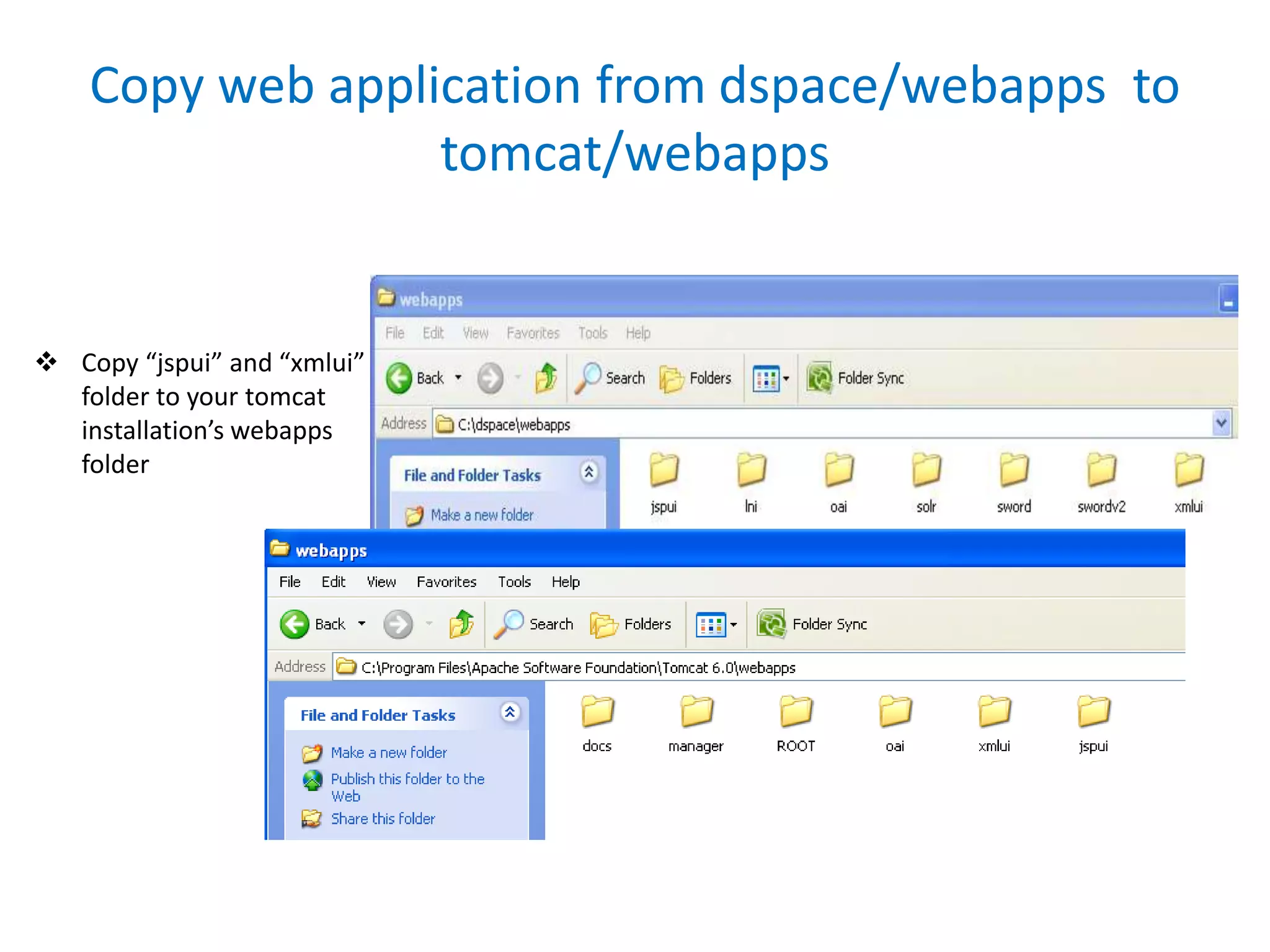Open Favorites menu in Tomcat webapps window
This screenshot has width=1270, height=952.
446,582
